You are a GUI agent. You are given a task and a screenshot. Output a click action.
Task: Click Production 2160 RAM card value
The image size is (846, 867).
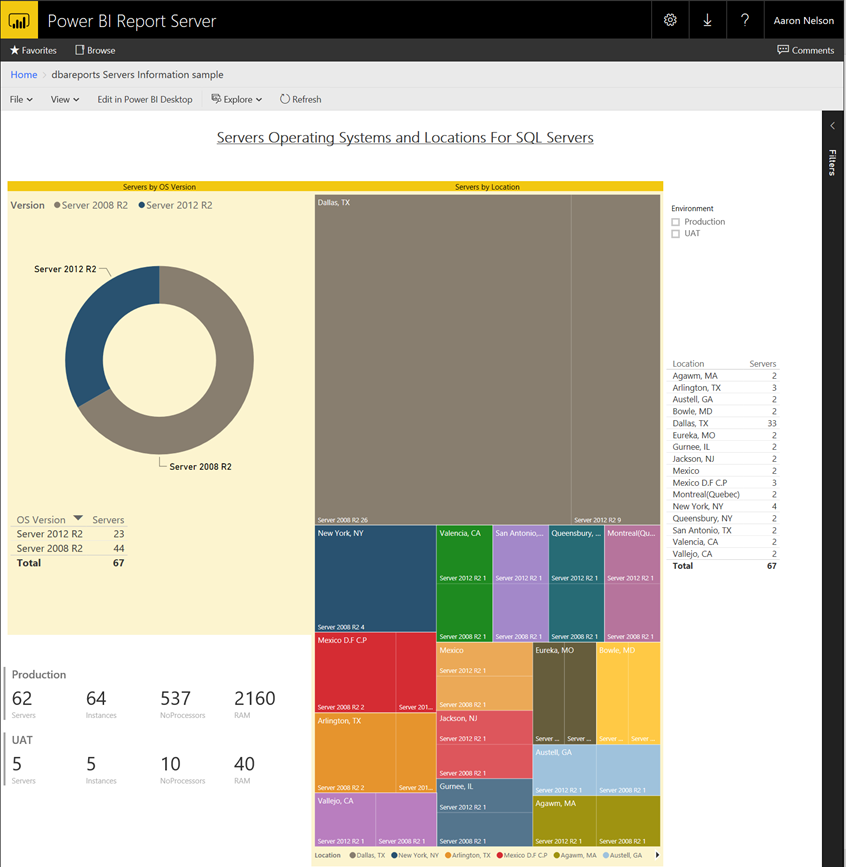tap(254, 698)
